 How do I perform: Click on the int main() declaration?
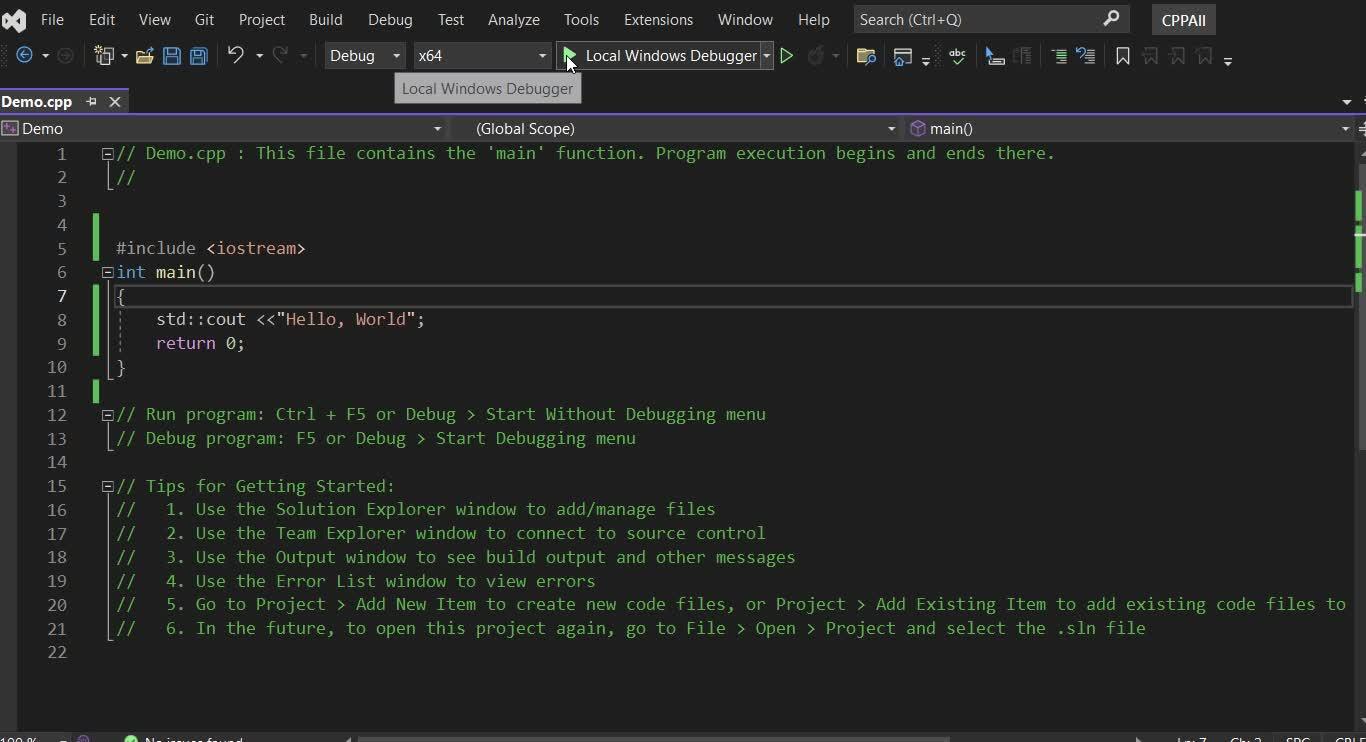165,272
